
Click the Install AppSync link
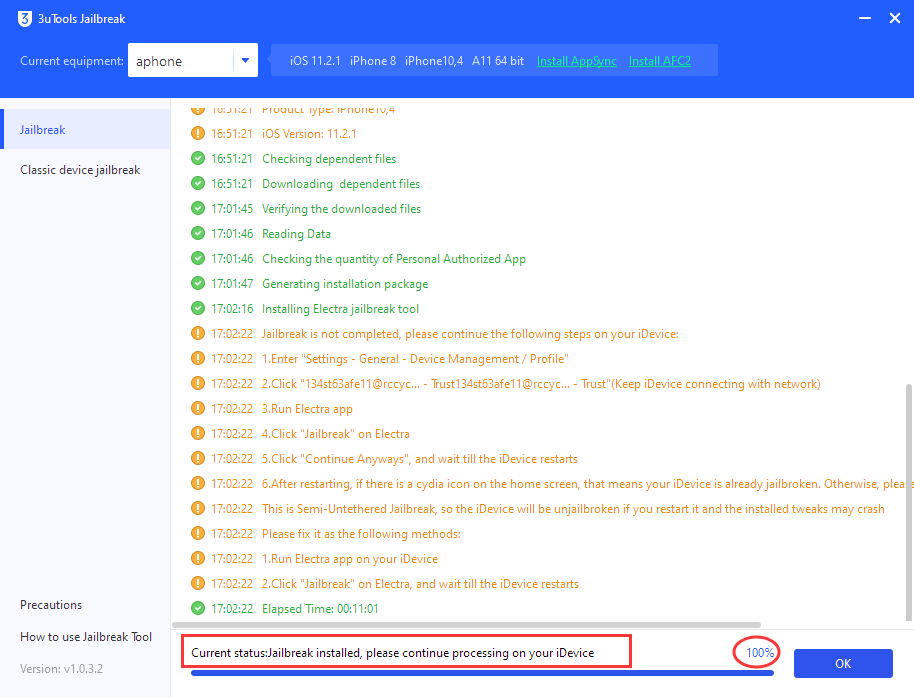point(576,61)
